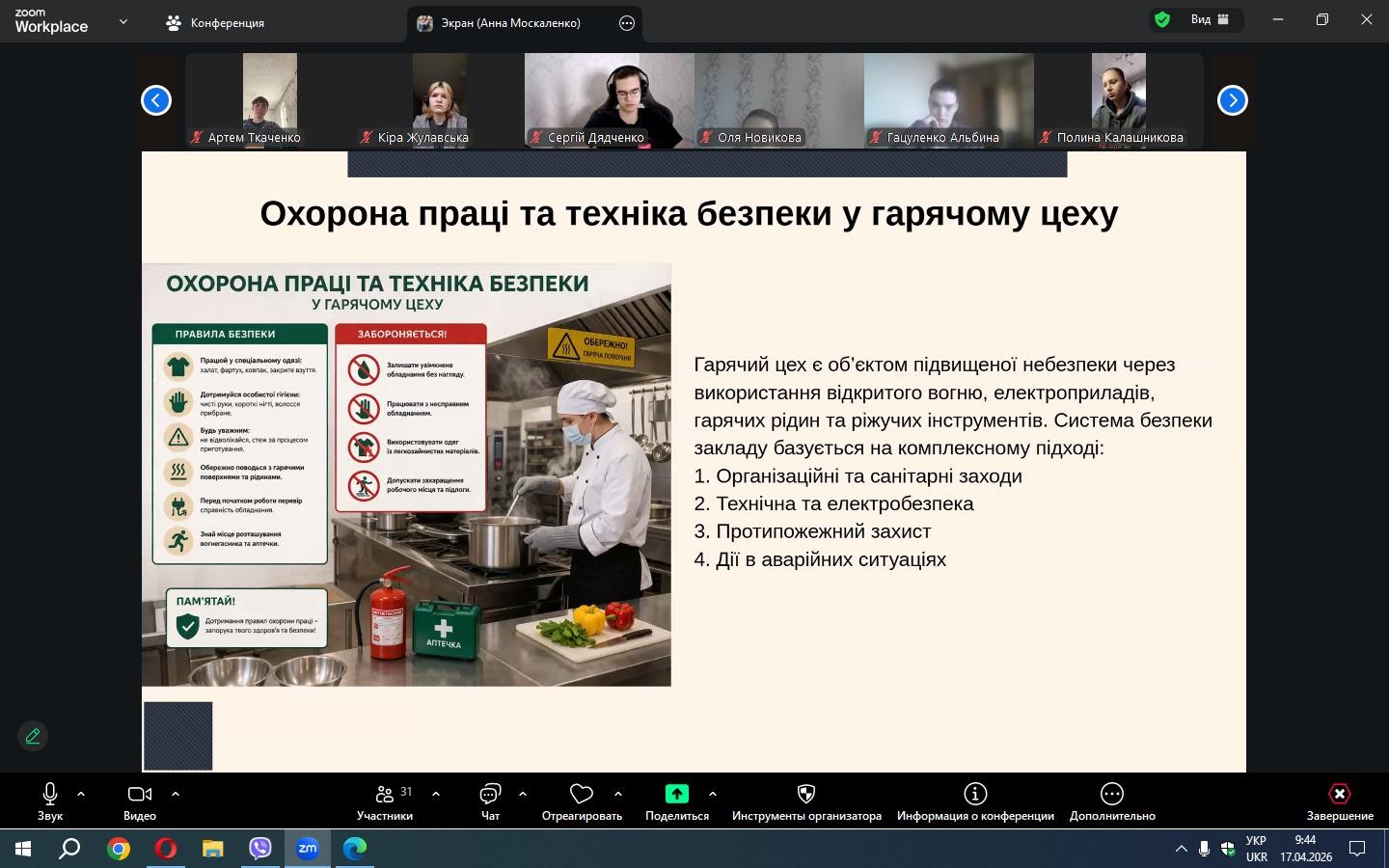The height and width of the screenshot is (868, 1389).
Task: Open the Дополнительно more options icon
Action: tap(1112, 794)
